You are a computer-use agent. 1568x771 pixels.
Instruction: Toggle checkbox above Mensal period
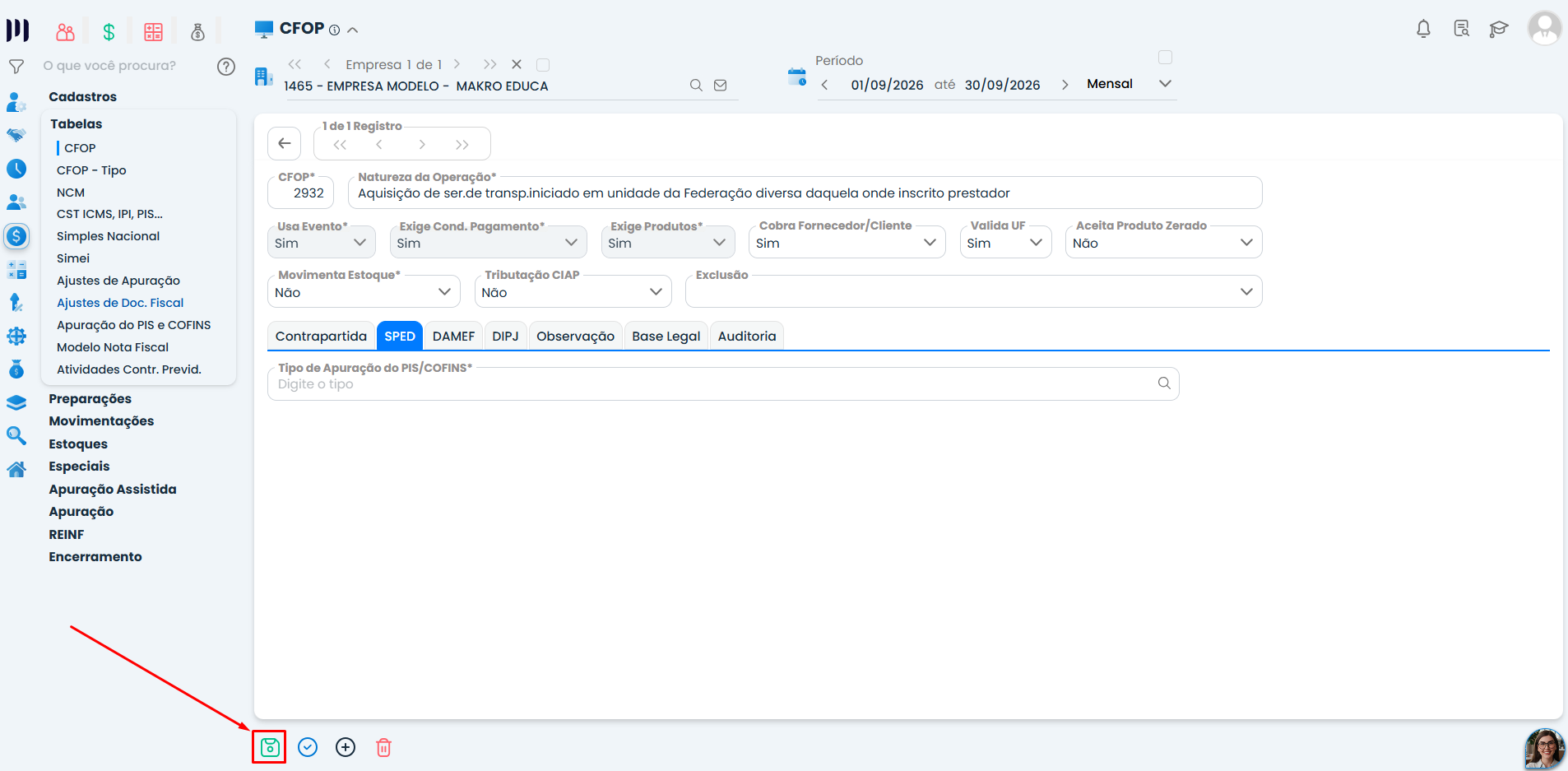[x=1165, y=57]
